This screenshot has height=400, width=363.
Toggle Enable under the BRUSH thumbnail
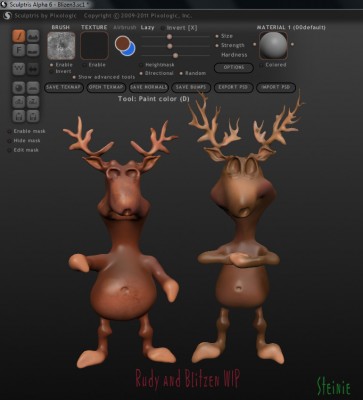tap(61, 65)
